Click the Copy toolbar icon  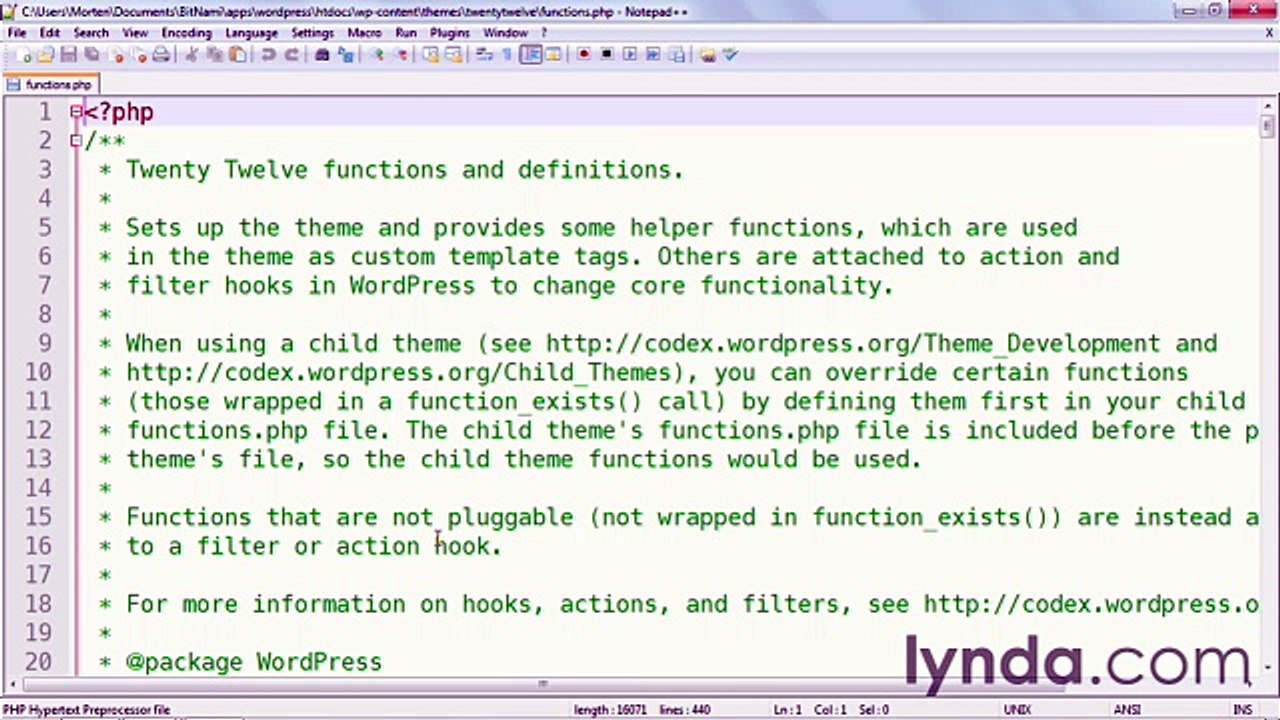[214, 55]
